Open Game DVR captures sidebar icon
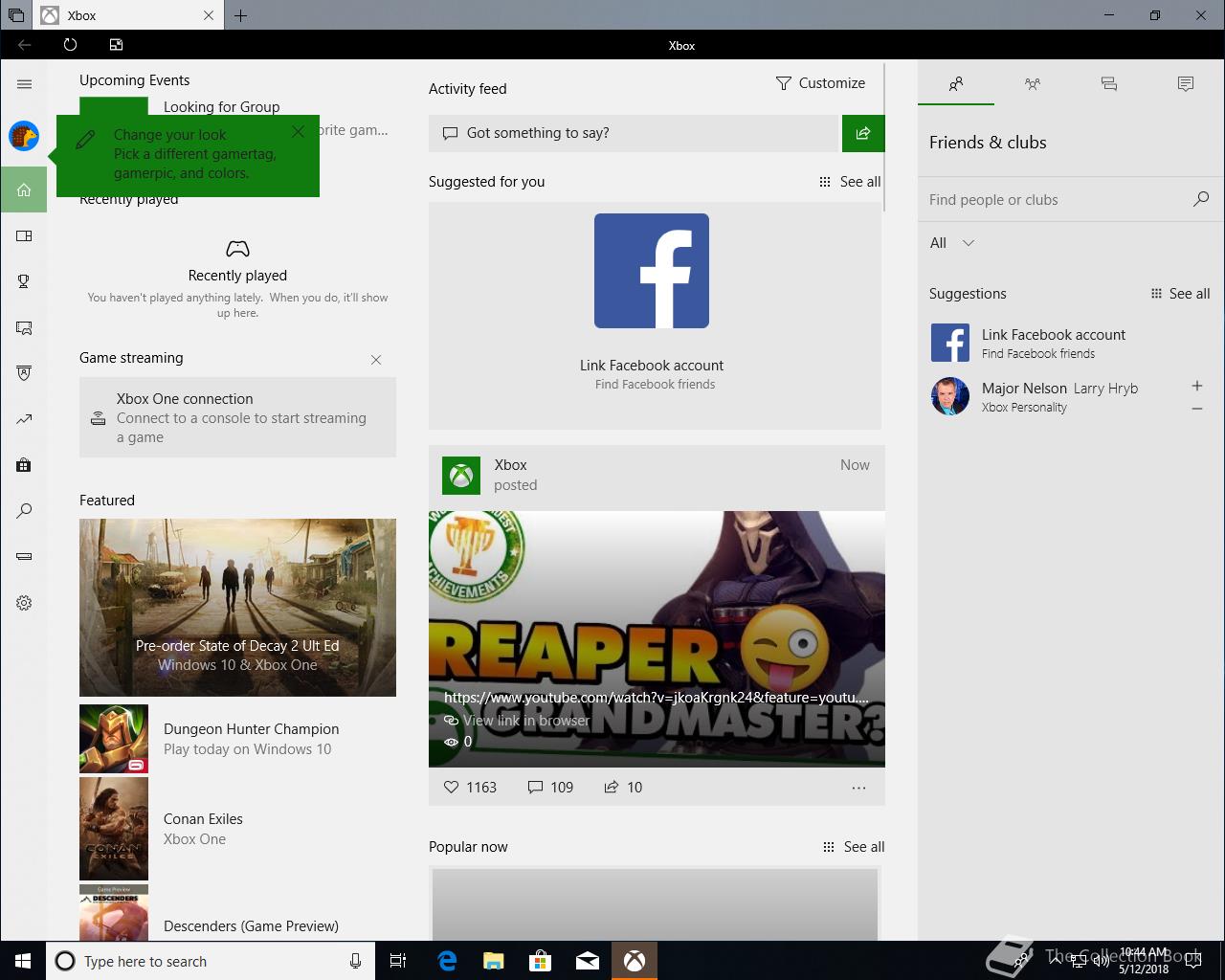The height and width of the screenshot is (980, 1225). (x=24, y=327)
